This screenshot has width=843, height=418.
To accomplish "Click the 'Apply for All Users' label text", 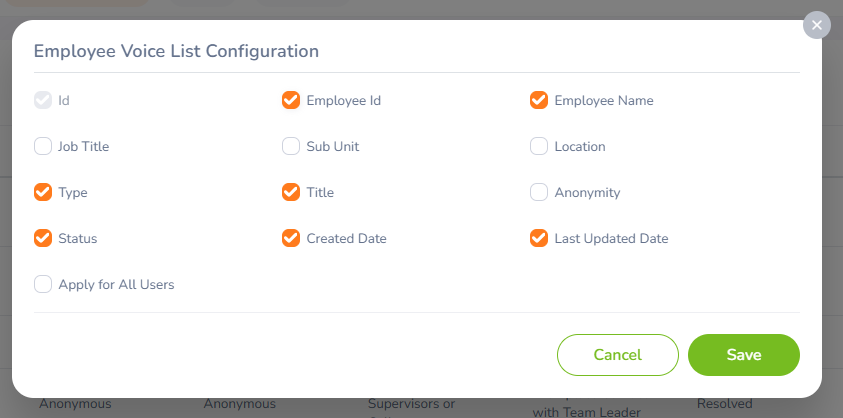I will click(116, 284).
